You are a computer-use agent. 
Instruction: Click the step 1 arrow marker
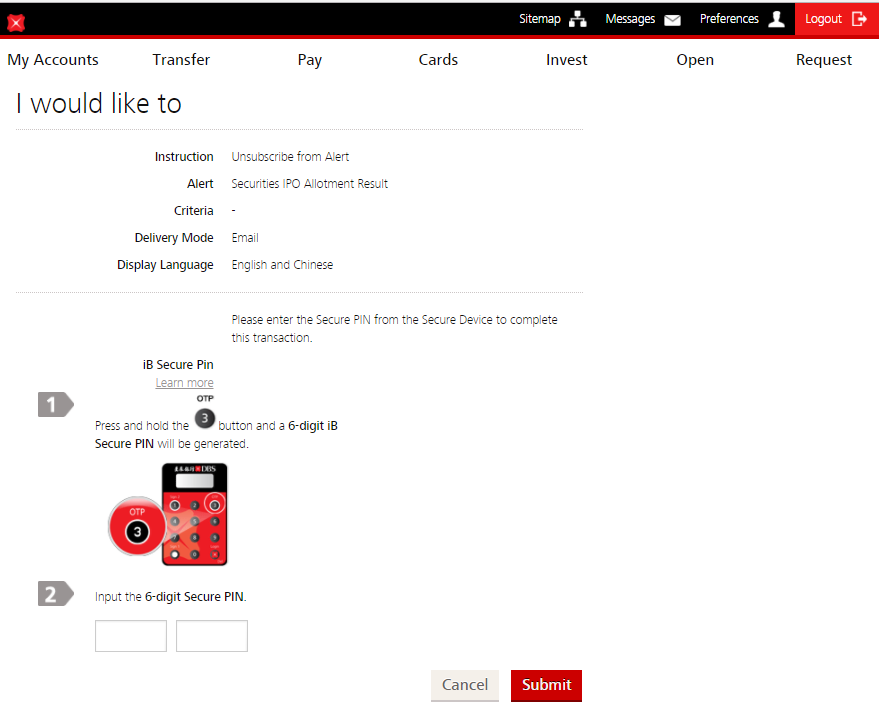tap(55, 405)
